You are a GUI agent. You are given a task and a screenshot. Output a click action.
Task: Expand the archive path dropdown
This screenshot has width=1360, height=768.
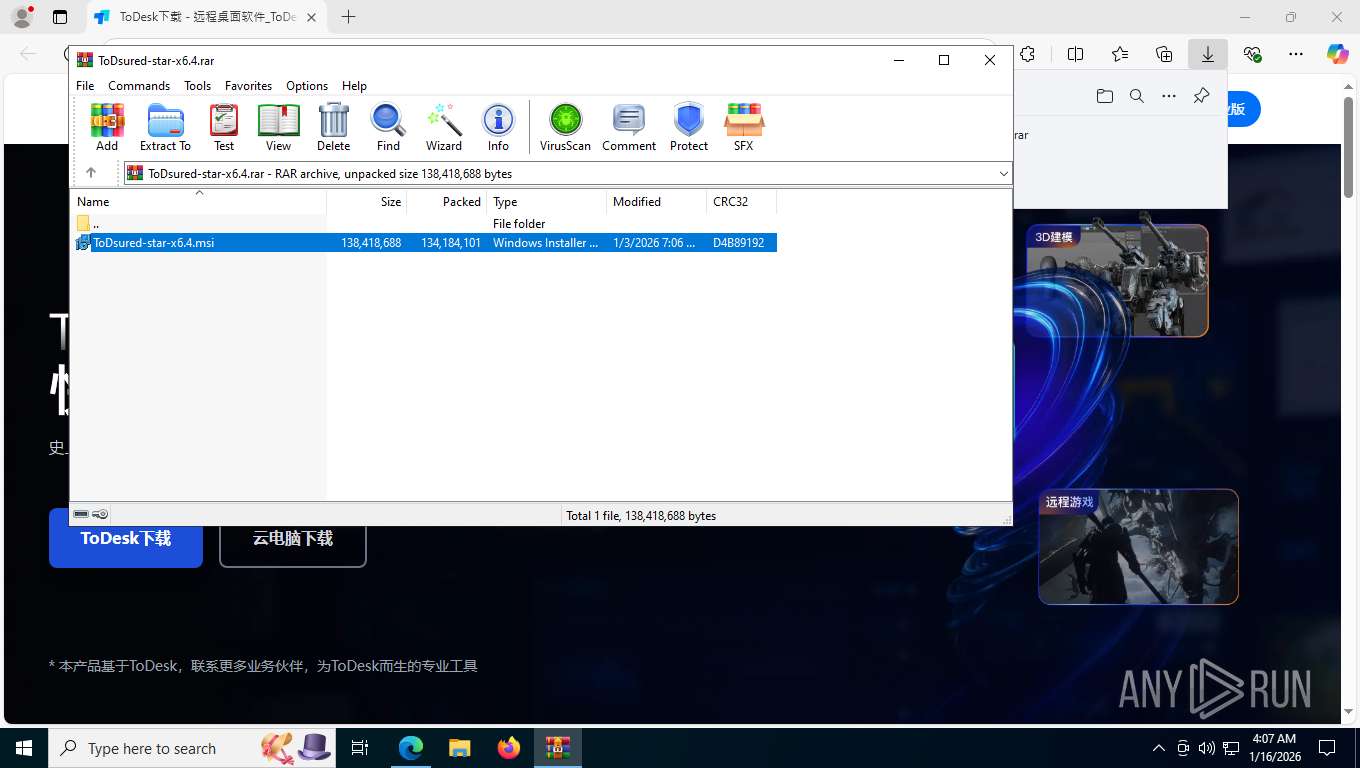tap(1003, 174)
